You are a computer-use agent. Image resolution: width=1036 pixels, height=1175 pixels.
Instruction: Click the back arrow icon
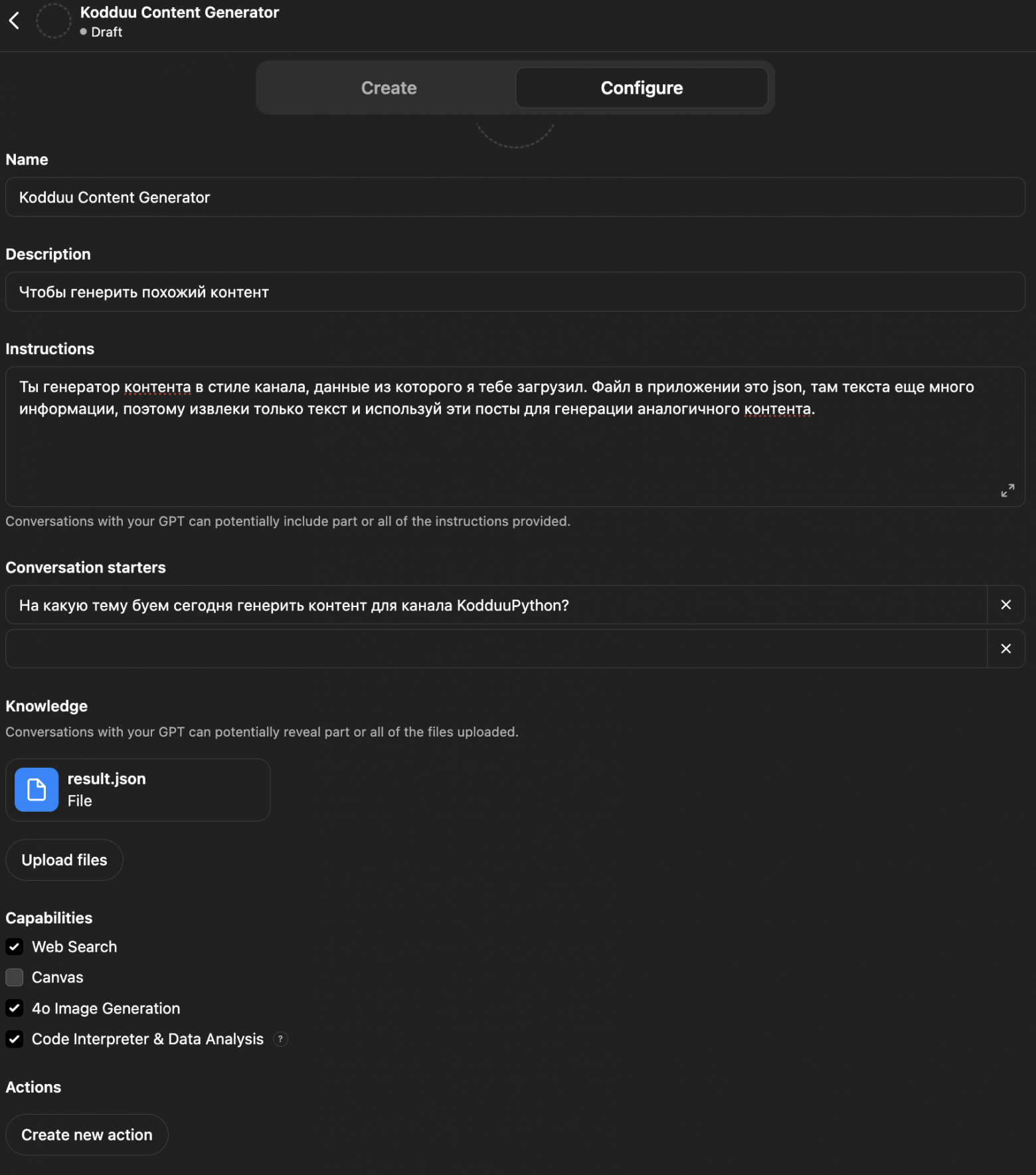14,21
